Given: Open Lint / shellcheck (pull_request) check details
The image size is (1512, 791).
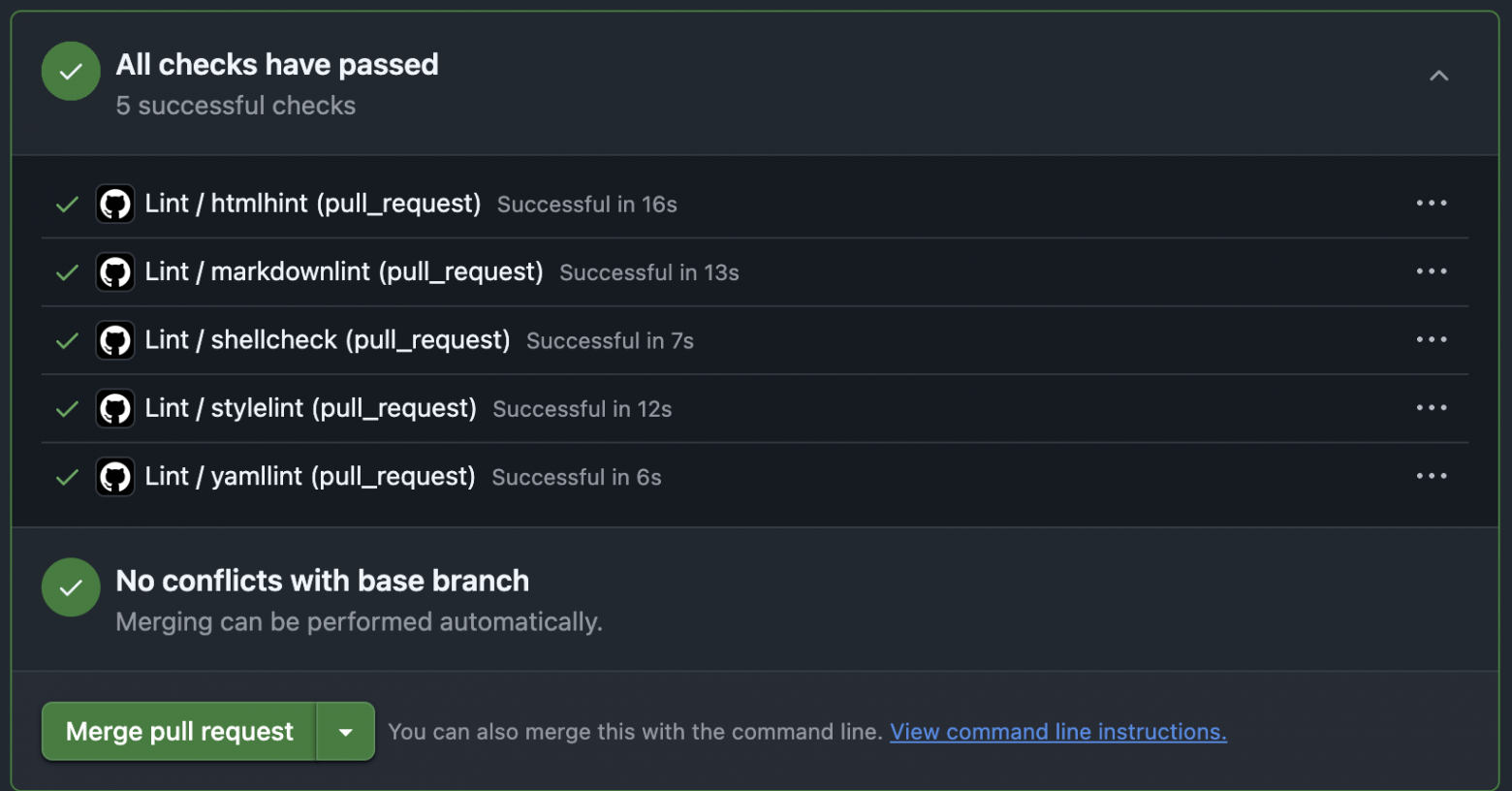Looking at the screenshot, I should [x=327, y=340].
